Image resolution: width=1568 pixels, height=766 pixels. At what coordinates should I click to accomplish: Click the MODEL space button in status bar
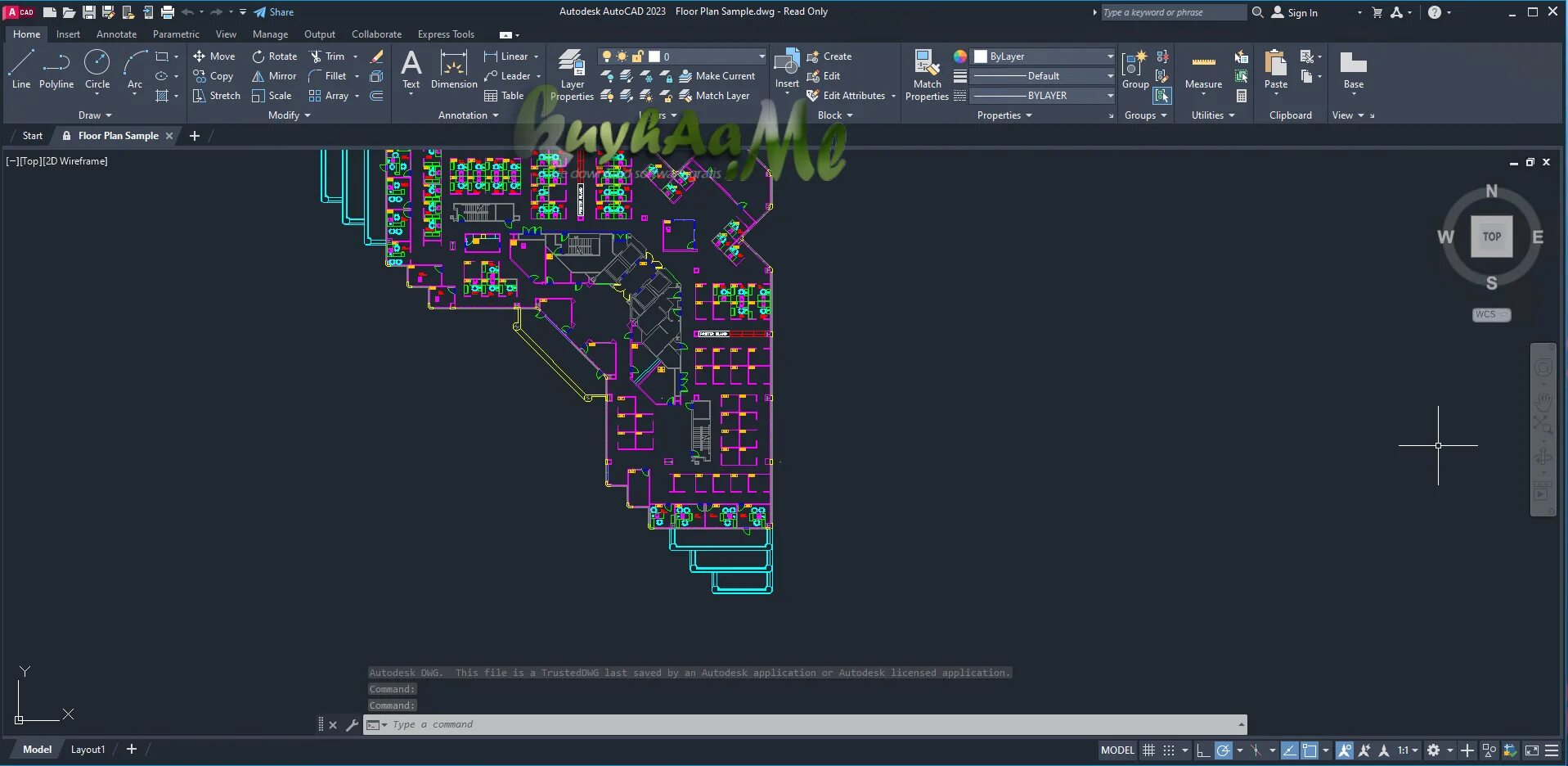1117,750
